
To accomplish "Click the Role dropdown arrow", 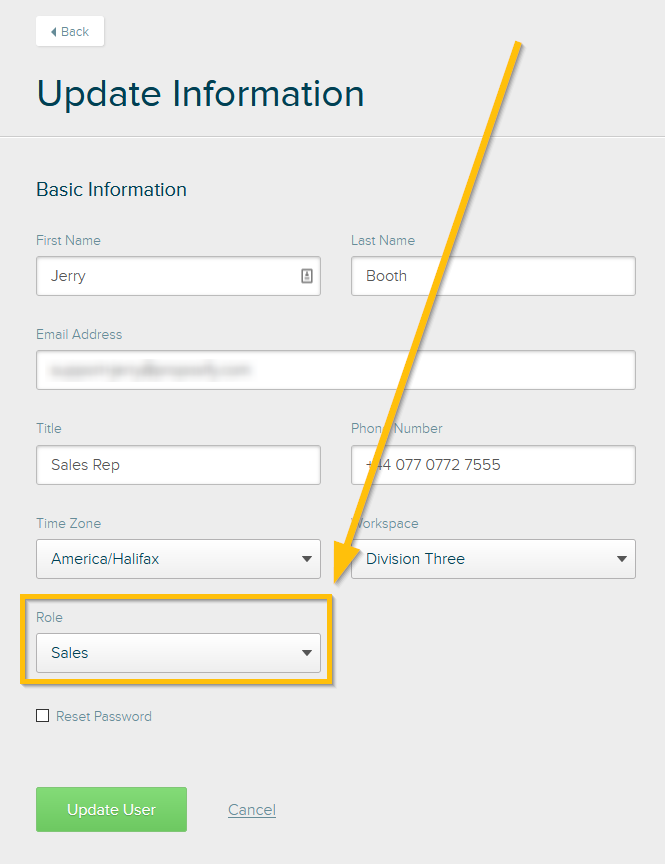I will coord(307,653).
